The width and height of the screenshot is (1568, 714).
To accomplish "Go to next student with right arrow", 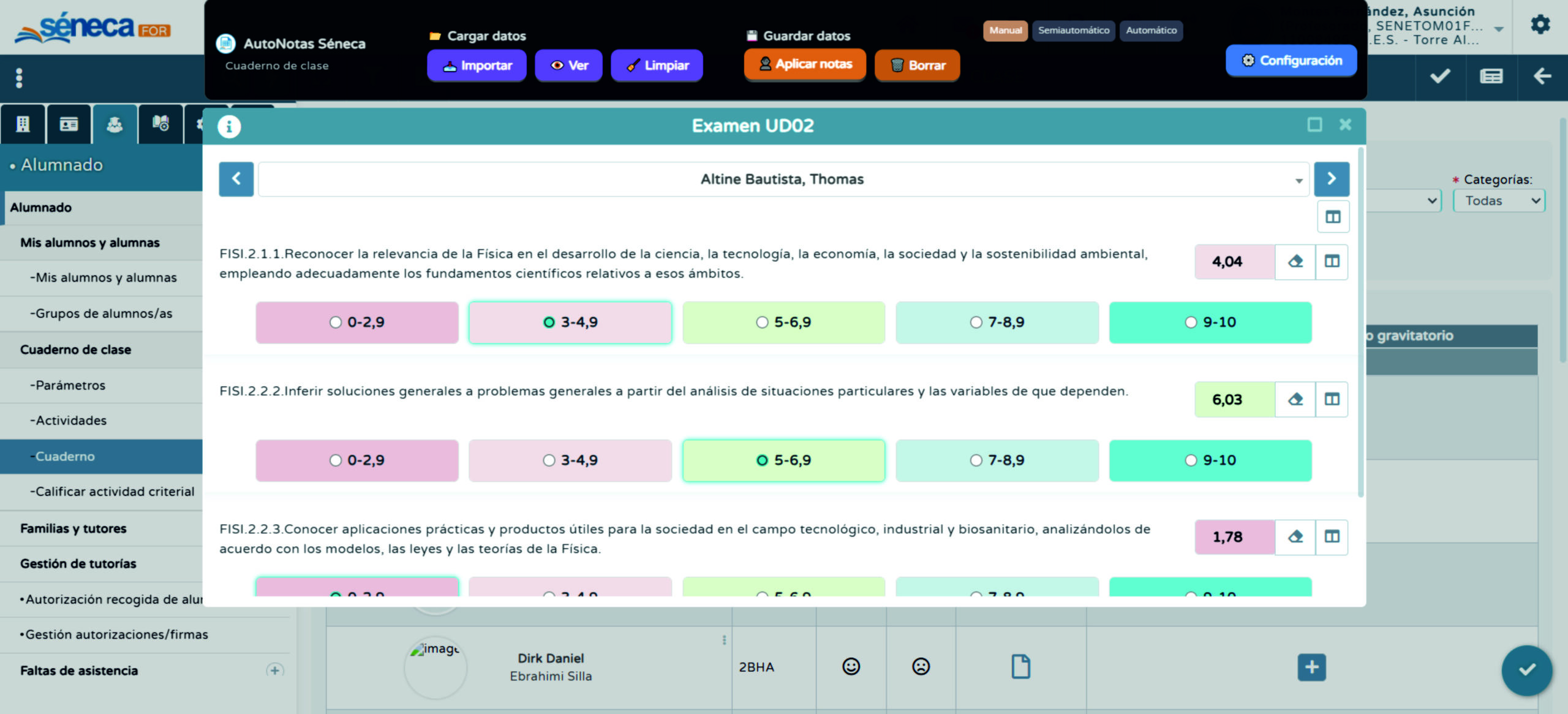I will coord(1331,179).
